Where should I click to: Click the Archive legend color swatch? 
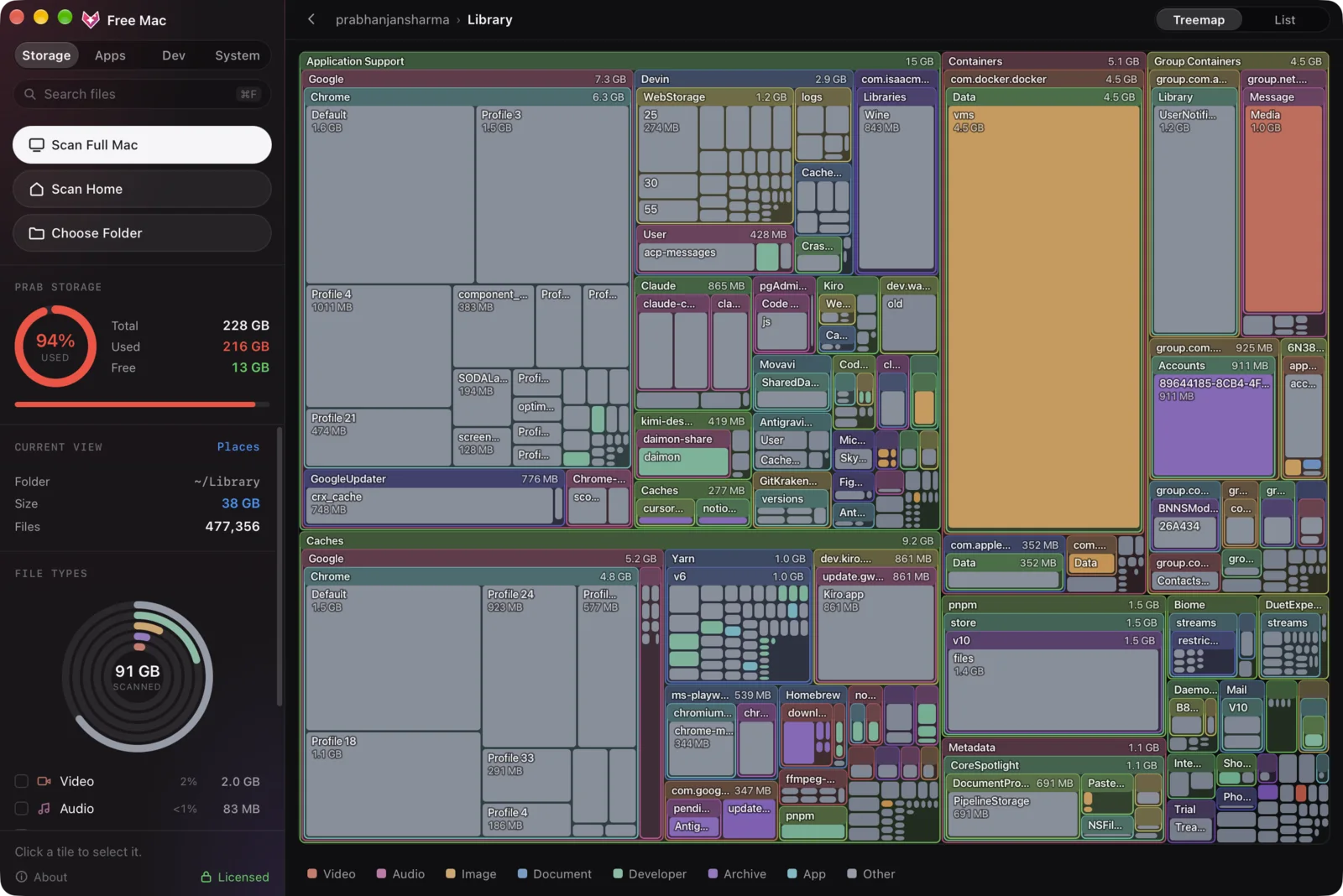click(713, 873)
